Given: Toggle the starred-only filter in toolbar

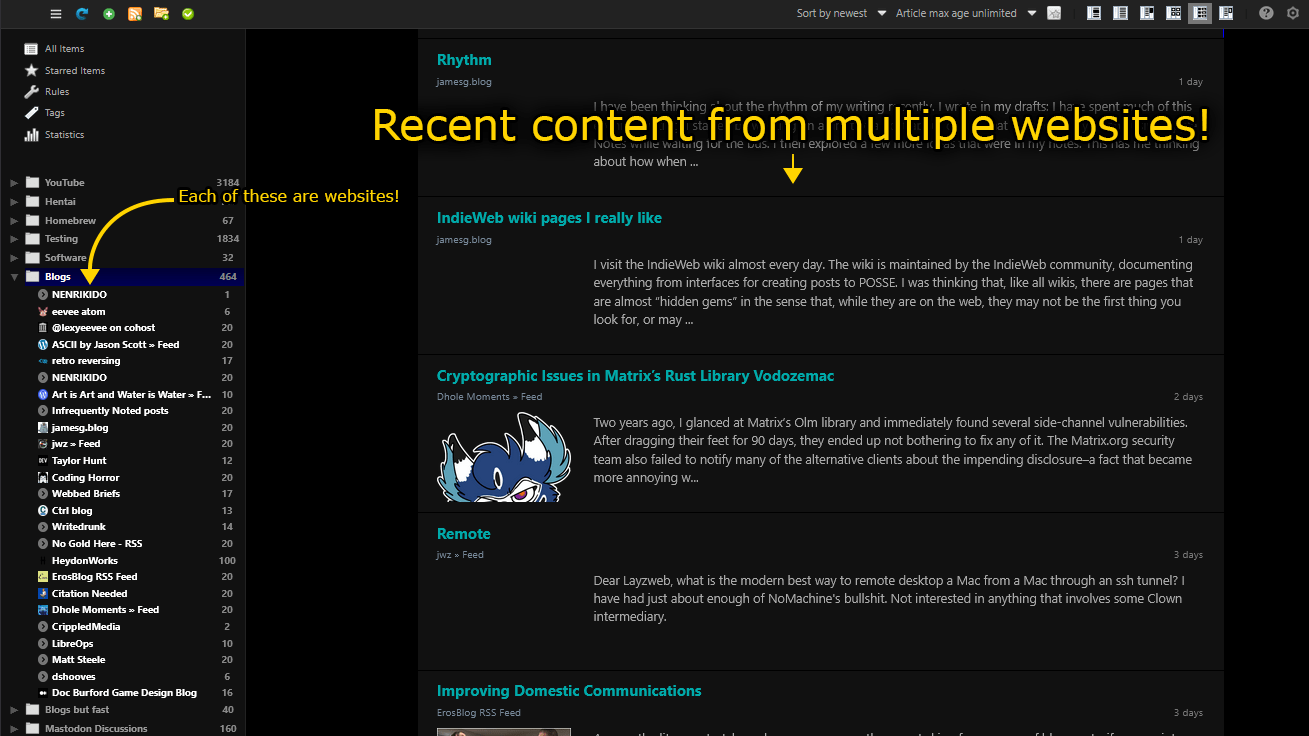Looking at the screenshot, I should [1054, 13].
